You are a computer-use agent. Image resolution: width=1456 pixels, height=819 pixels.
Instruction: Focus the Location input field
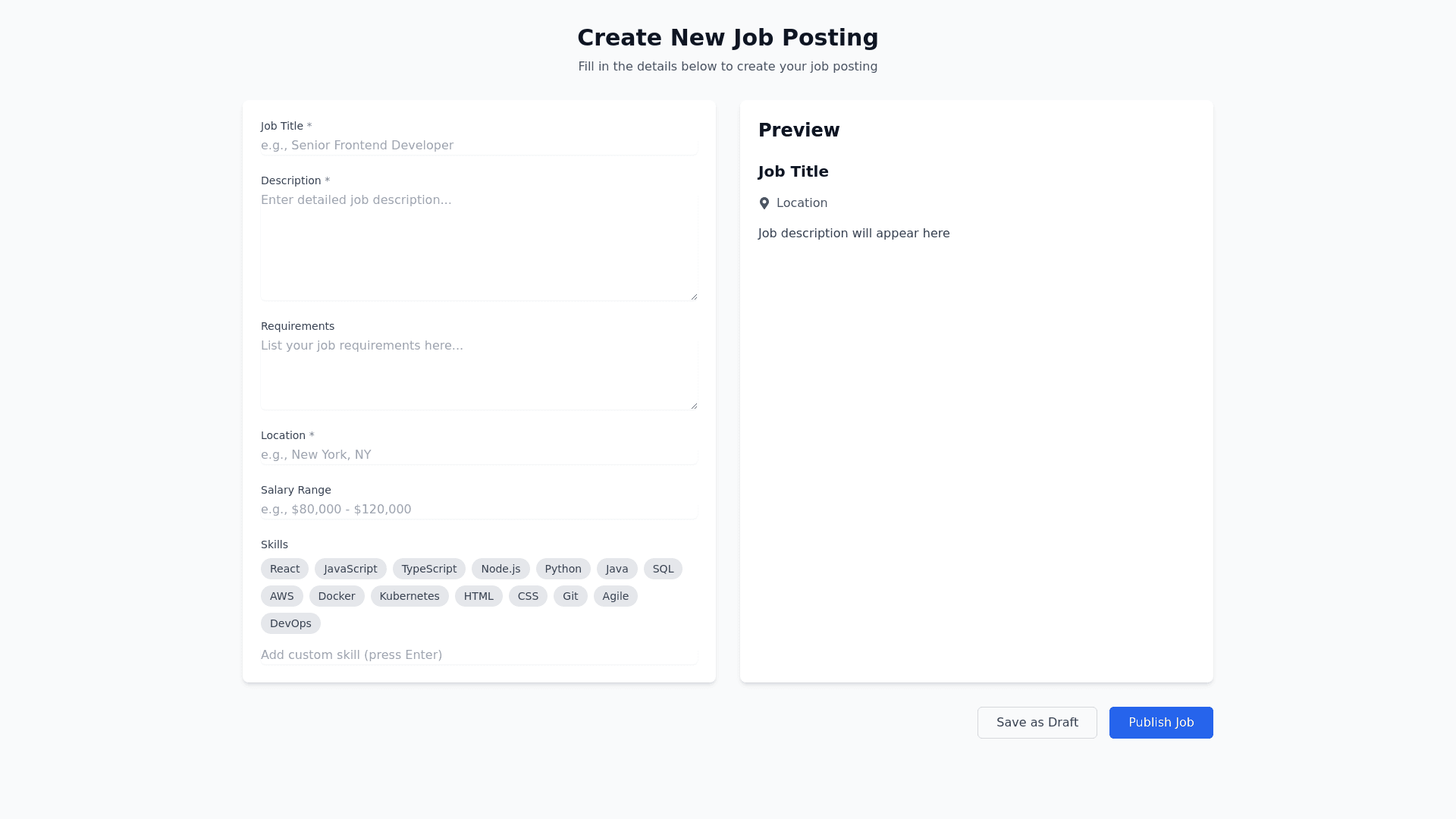(x=479, y=455)
